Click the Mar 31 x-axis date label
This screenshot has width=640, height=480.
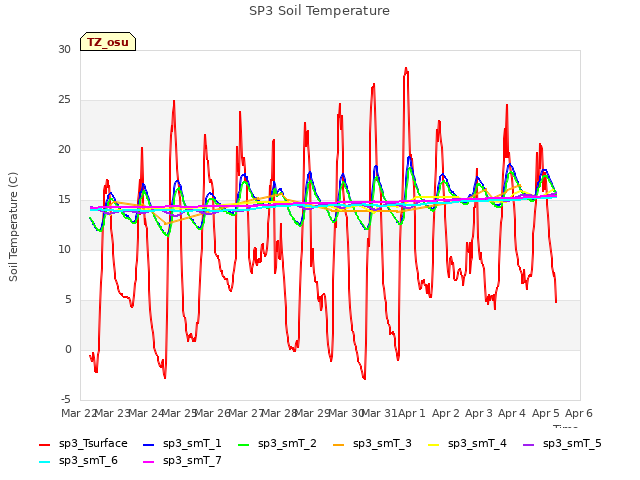[x=379, y=413]
